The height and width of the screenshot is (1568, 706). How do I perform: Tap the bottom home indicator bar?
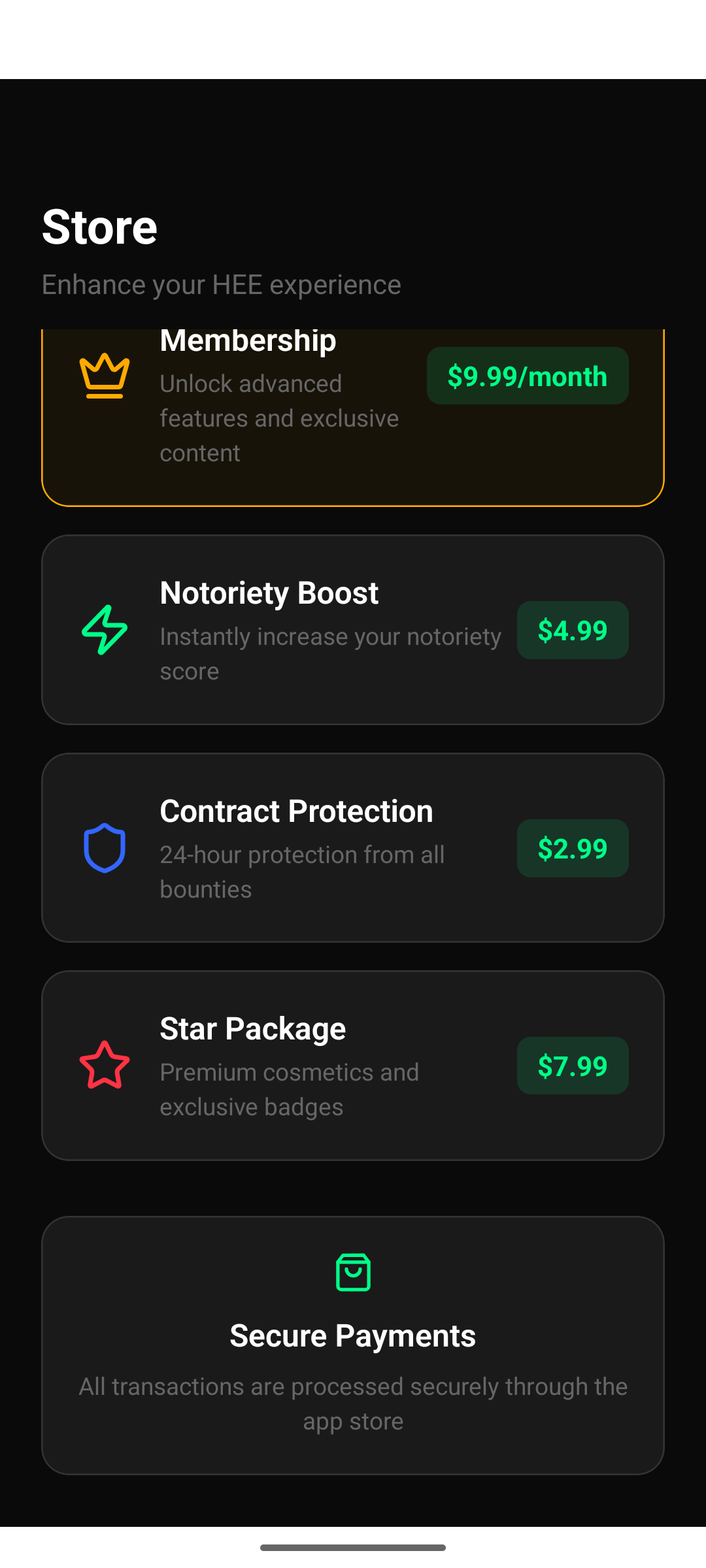point(353,1548)
